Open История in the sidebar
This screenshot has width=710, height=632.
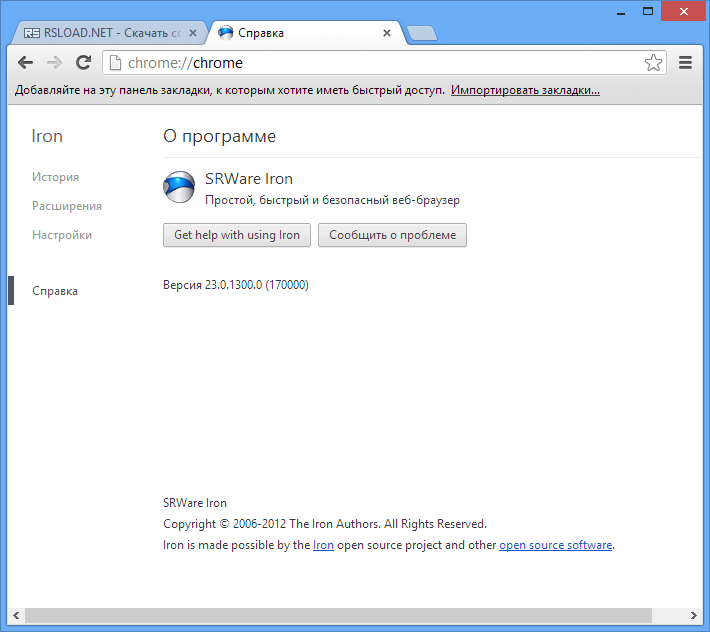click(55, 177)
